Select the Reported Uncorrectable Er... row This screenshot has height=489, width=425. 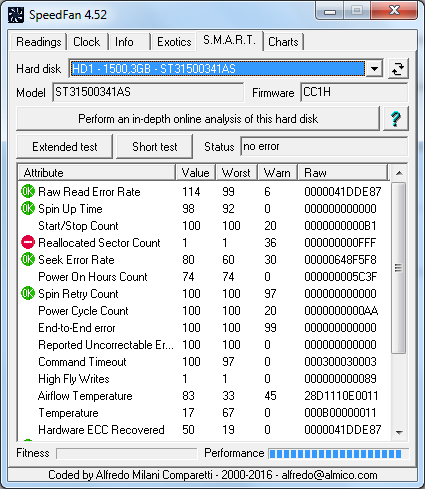click(204, 345)
